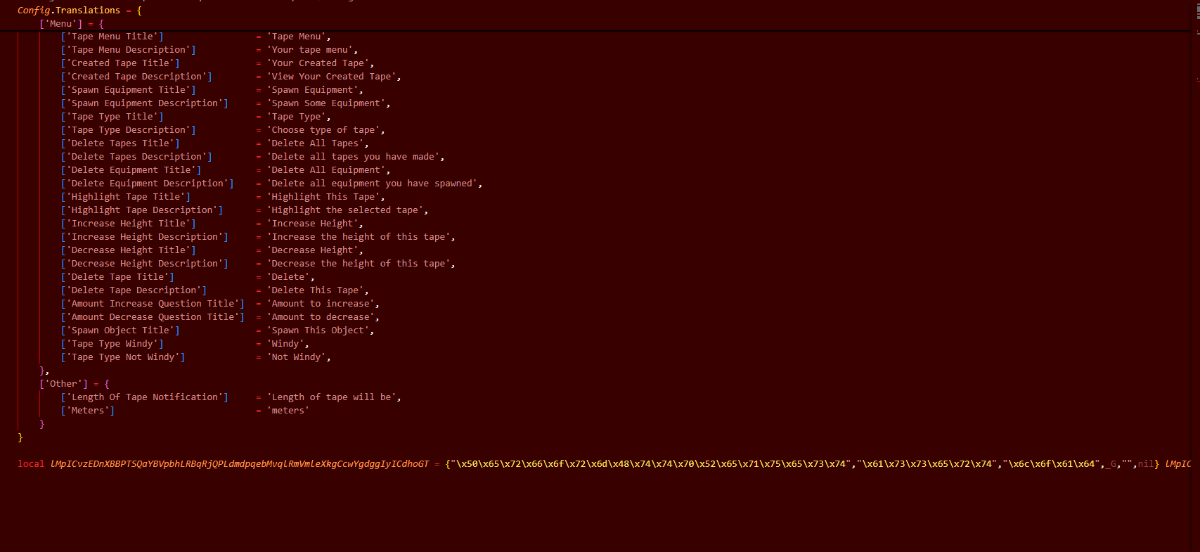Click the 'Spawn Some Equipment' string value

coord(326,103)
